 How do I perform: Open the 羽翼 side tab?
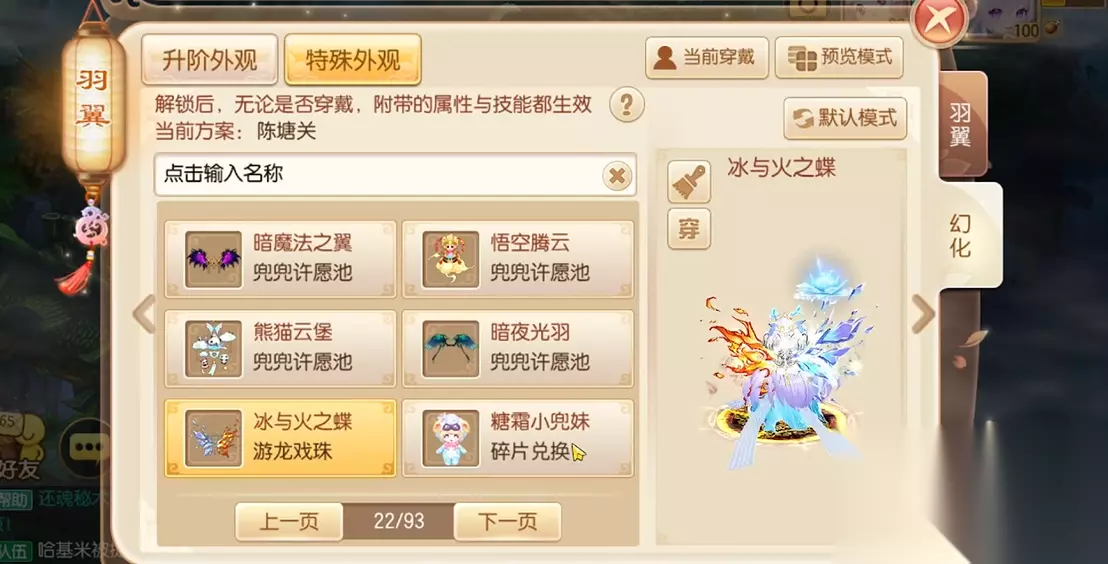(x=961, y=124)
